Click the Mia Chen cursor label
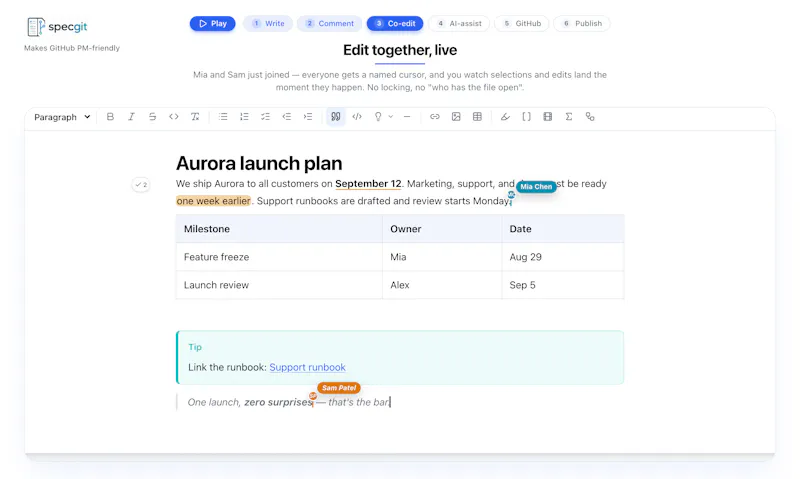Viewport: 800px width, 479px height. point(536,187)
